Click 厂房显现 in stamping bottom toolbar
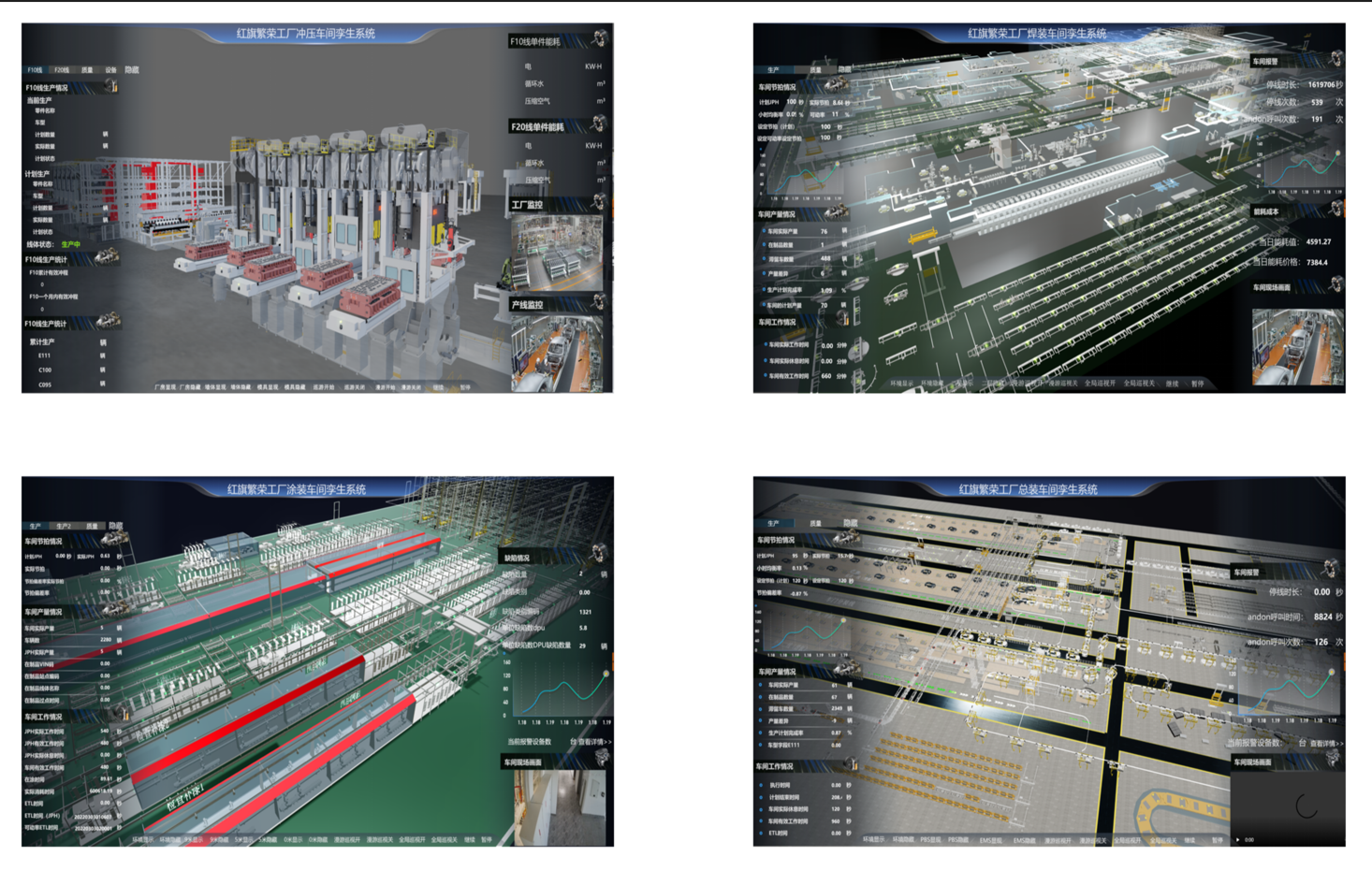1372x871 pixels. [164, 386]
